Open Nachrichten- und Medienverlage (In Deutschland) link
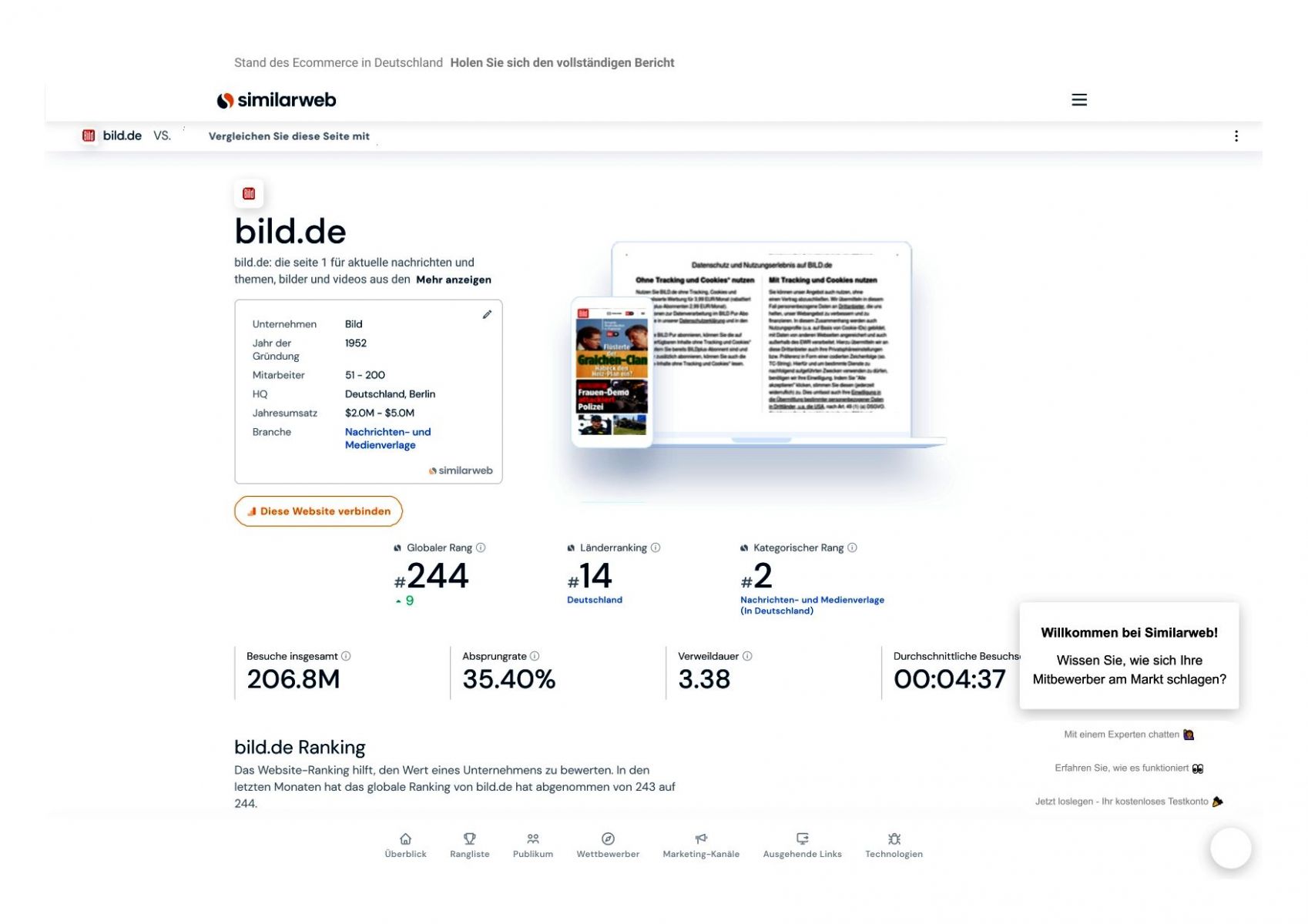This screenshot has width=1308, height=924. point(812,605)
